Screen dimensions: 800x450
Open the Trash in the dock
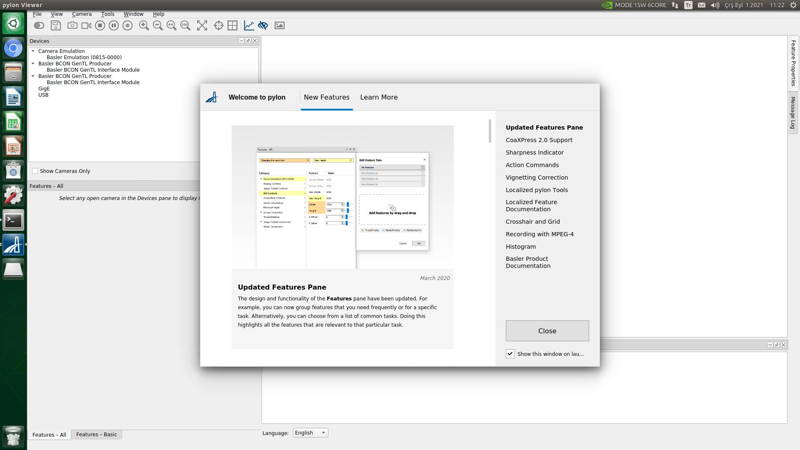click(13, 437)
